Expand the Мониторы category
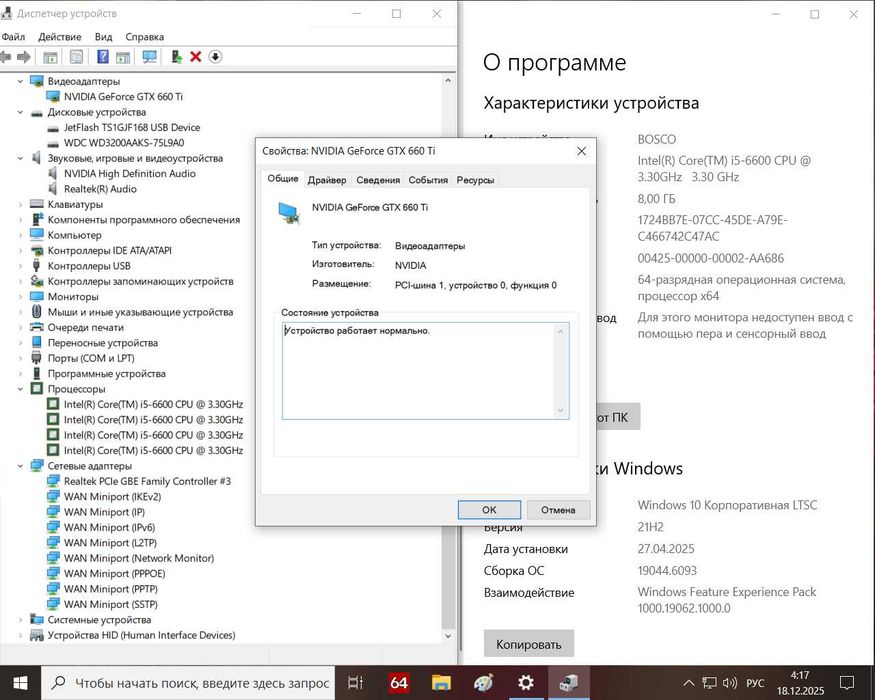875x700 pixels. (20, 296)
